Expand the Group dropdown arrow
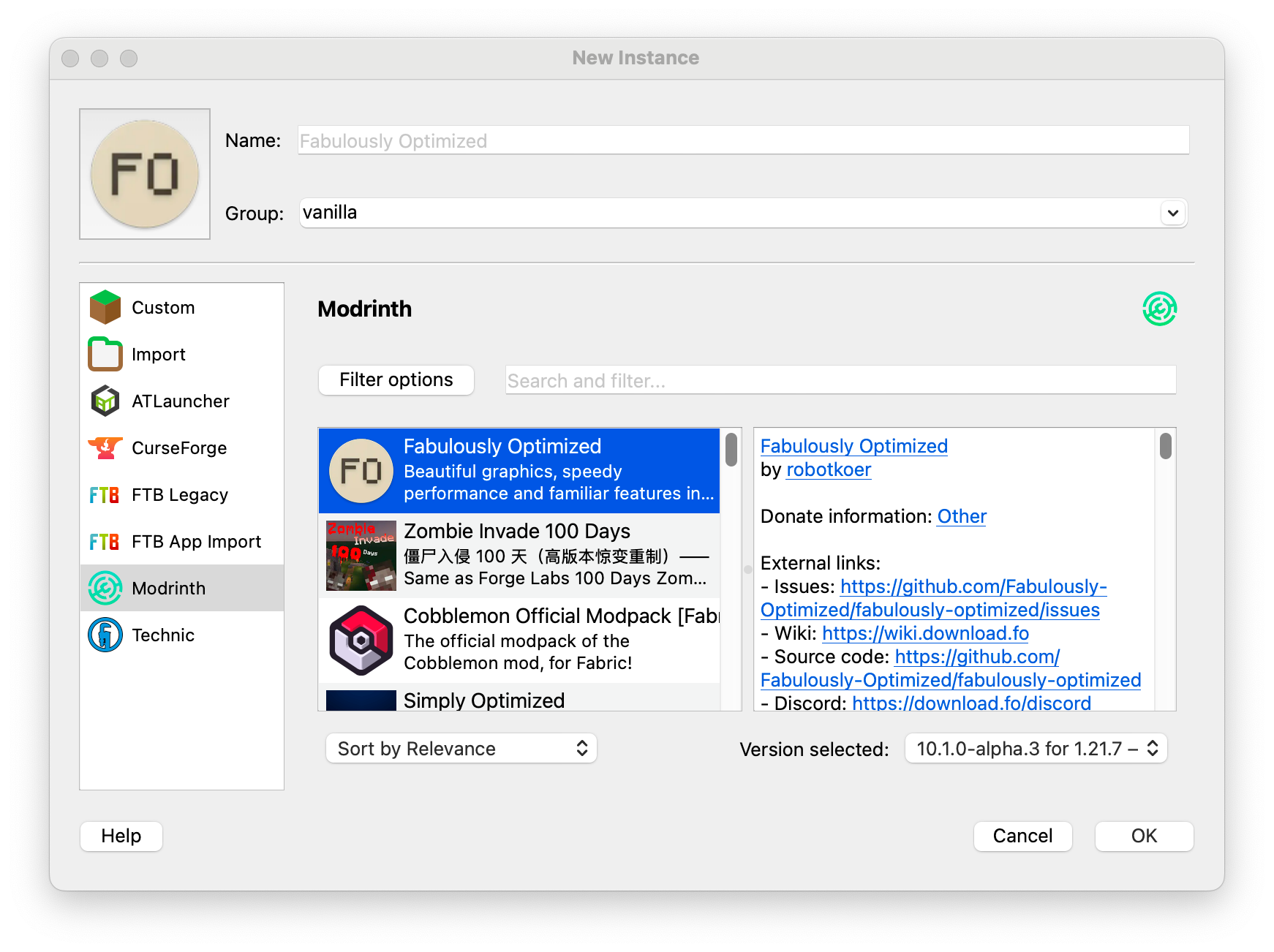1274x952 pixels. (x=1173, y=213)
